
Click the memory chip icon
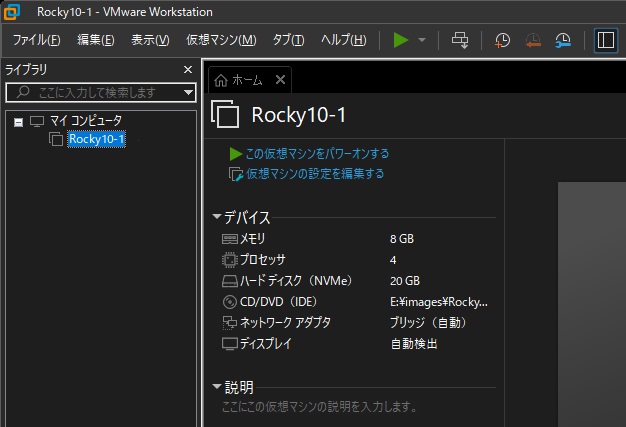[230, 239]
